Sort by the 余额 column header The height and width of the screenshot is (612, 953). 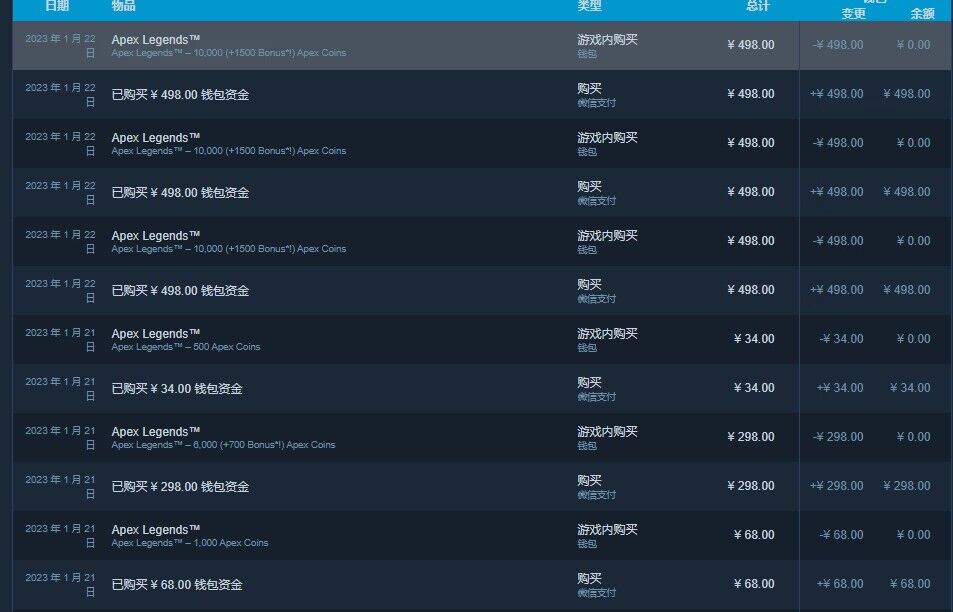point(922,13)
